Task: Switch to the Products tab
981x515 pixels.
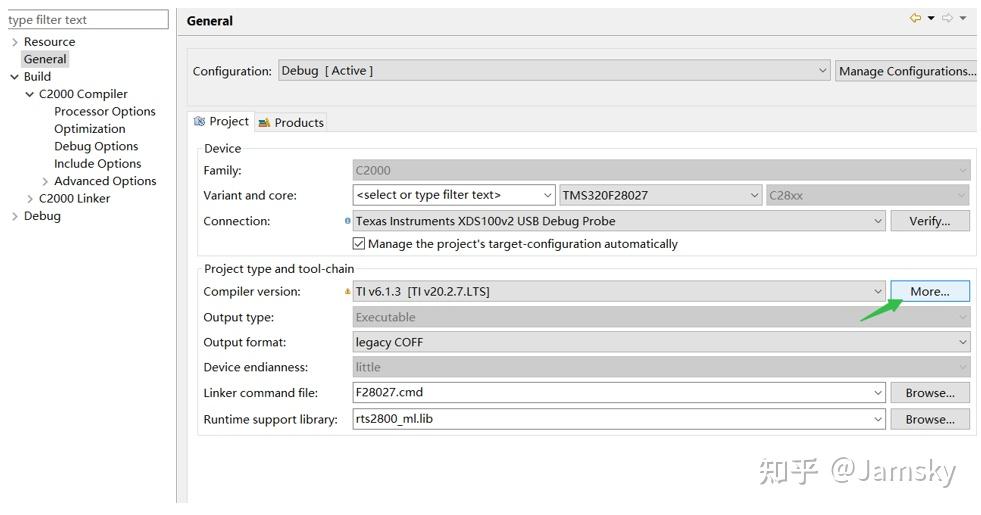Action: (291, 122)
